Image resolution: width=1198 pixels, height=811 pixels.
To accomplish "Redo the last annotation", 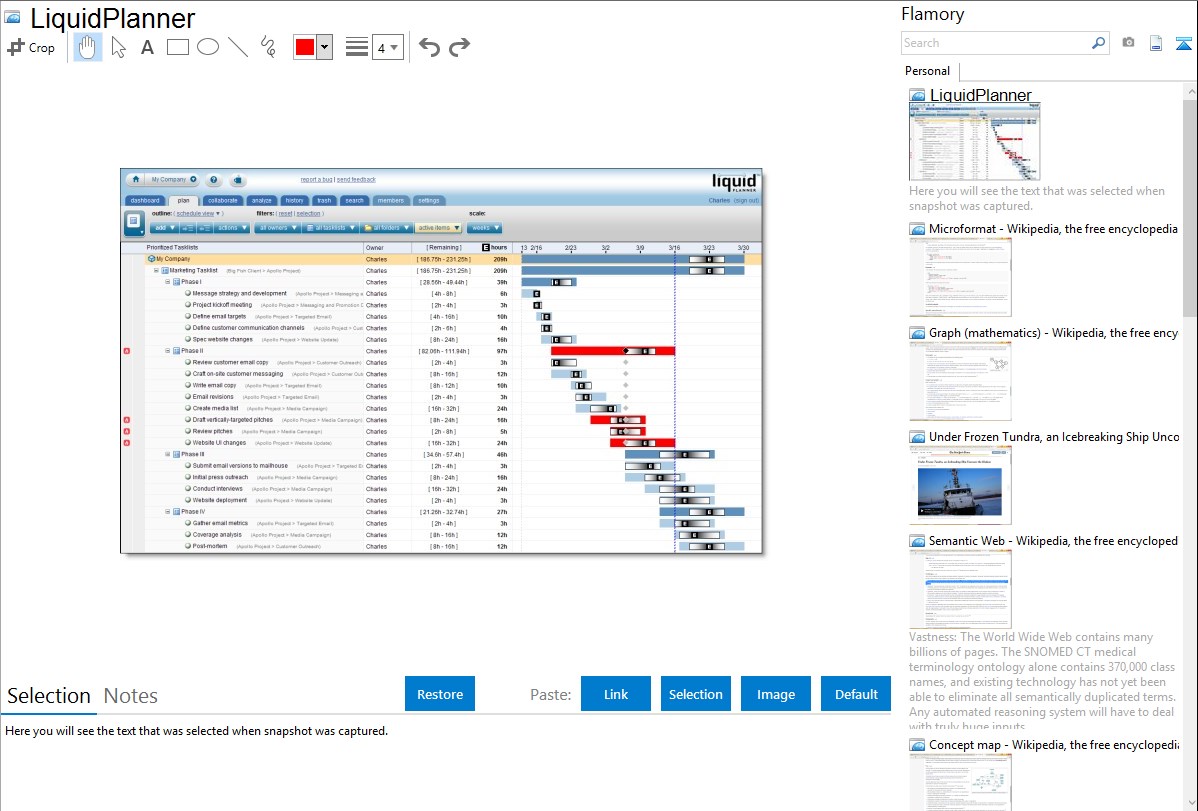I will pos(459,47).
